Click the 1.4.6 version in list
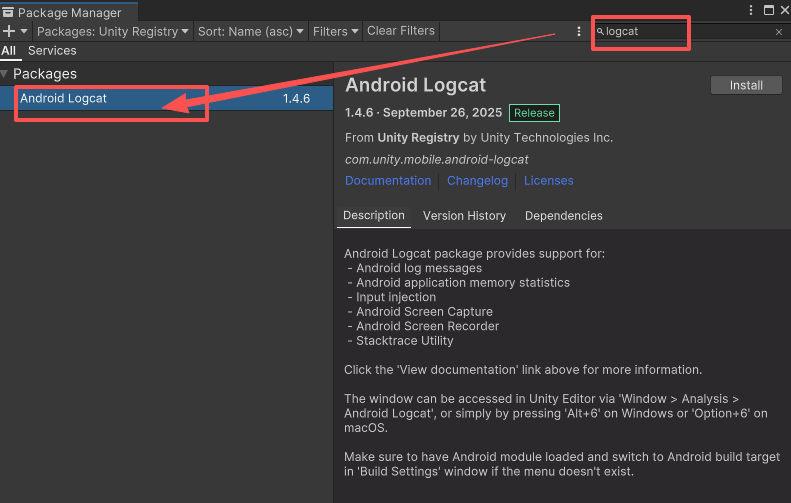This screenshot has width=791, height=503. 296,98
